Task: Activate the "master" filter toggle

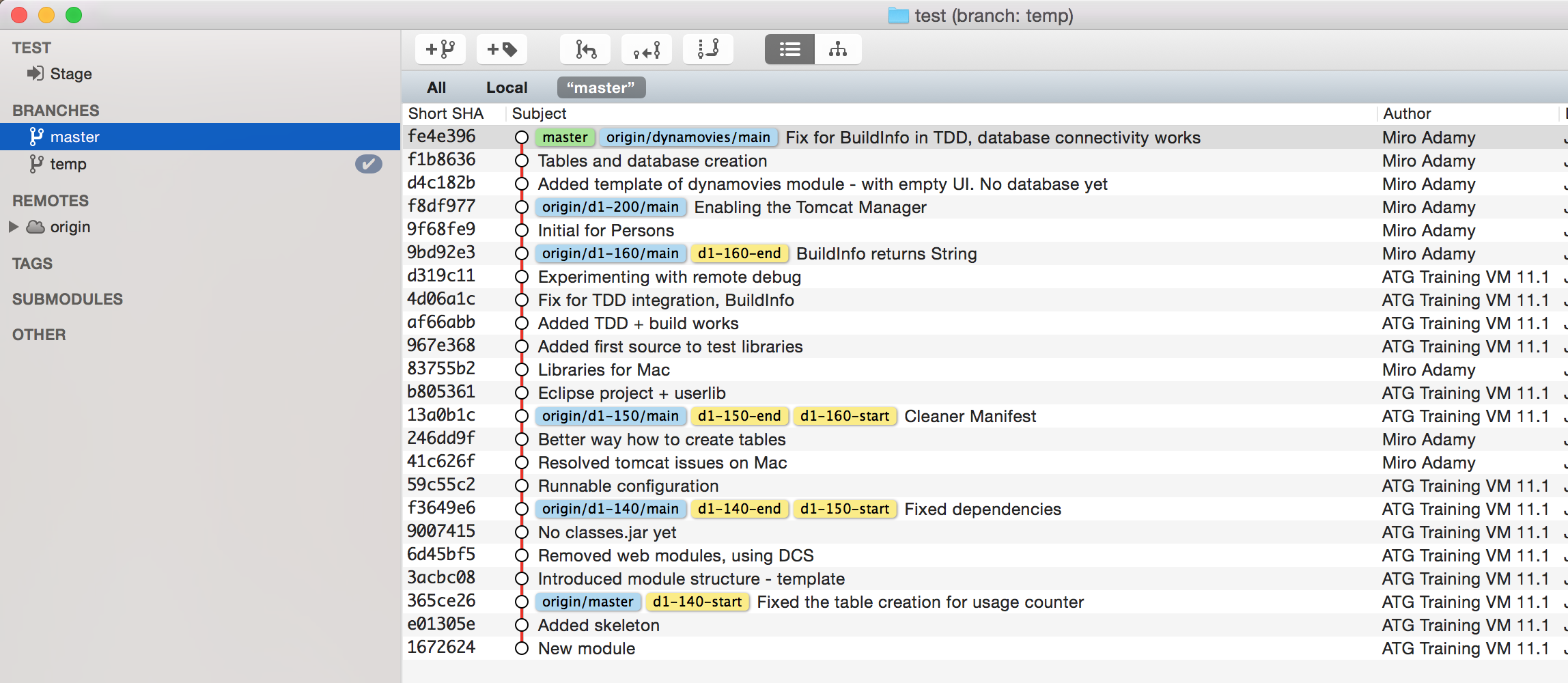Action: (600, 87)
